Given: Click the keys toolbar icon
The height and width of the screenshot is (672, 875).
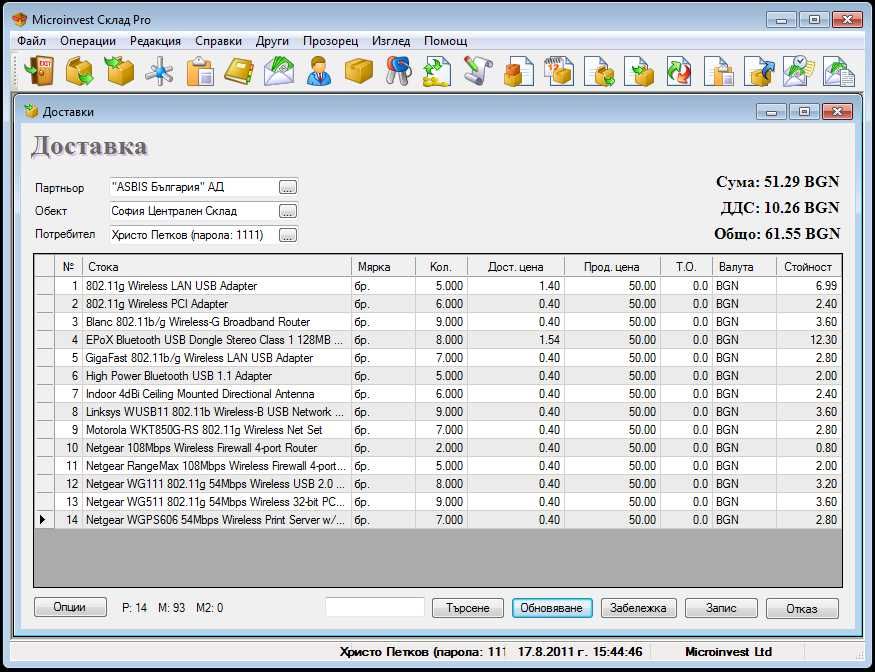Looking at the screenshot, I should pos(398,71).
